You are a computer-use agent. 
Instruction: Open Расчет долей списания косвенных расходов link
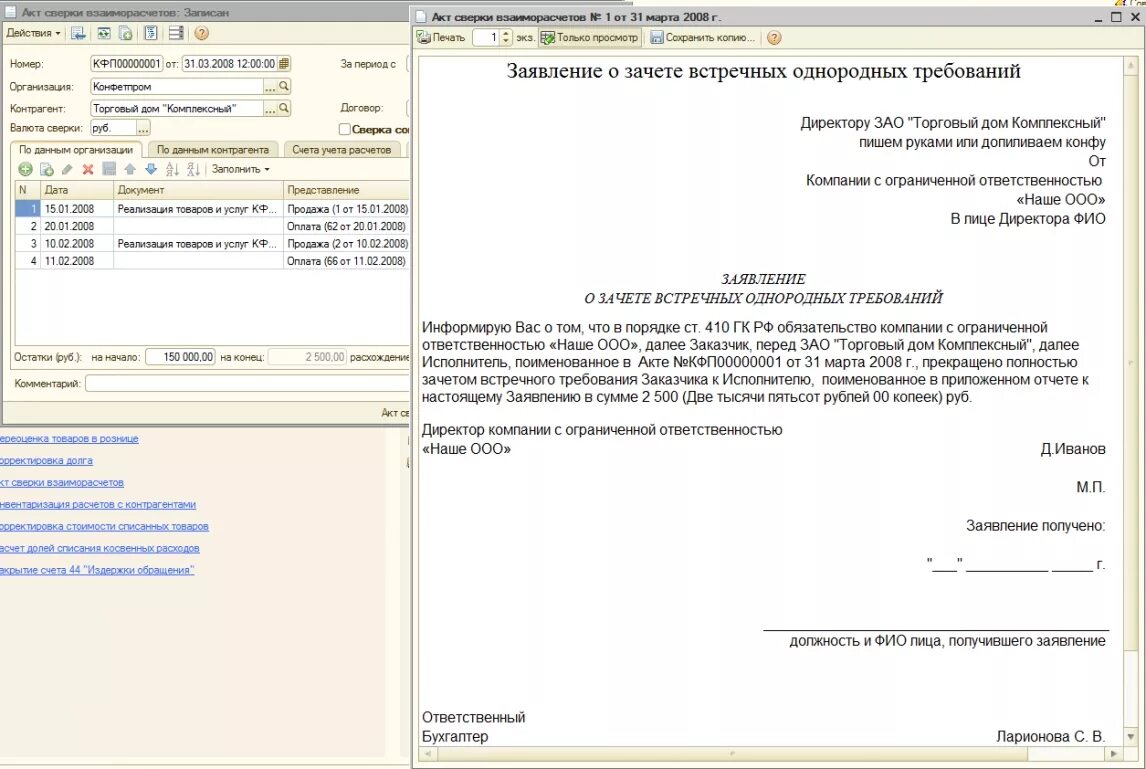[x=99, y=548]
